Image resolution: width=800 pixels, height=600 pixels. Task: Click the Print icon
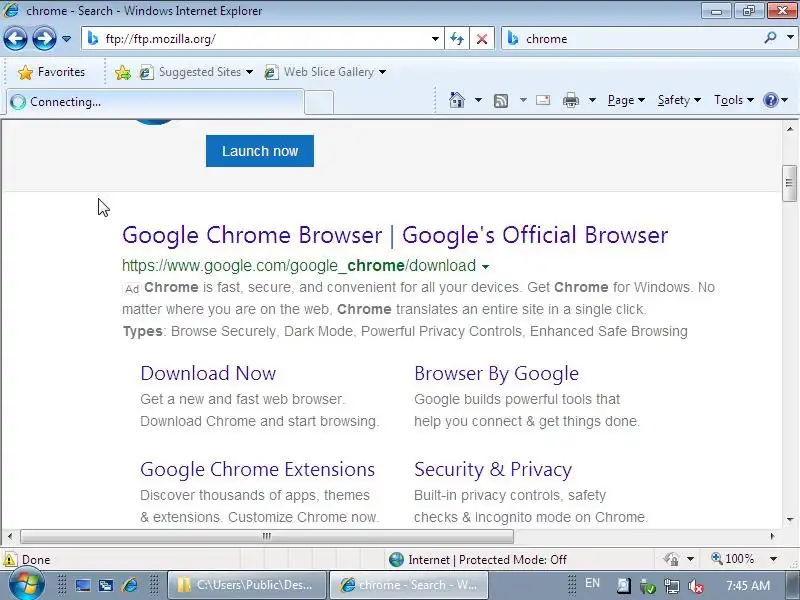click(x=570, y=100)
